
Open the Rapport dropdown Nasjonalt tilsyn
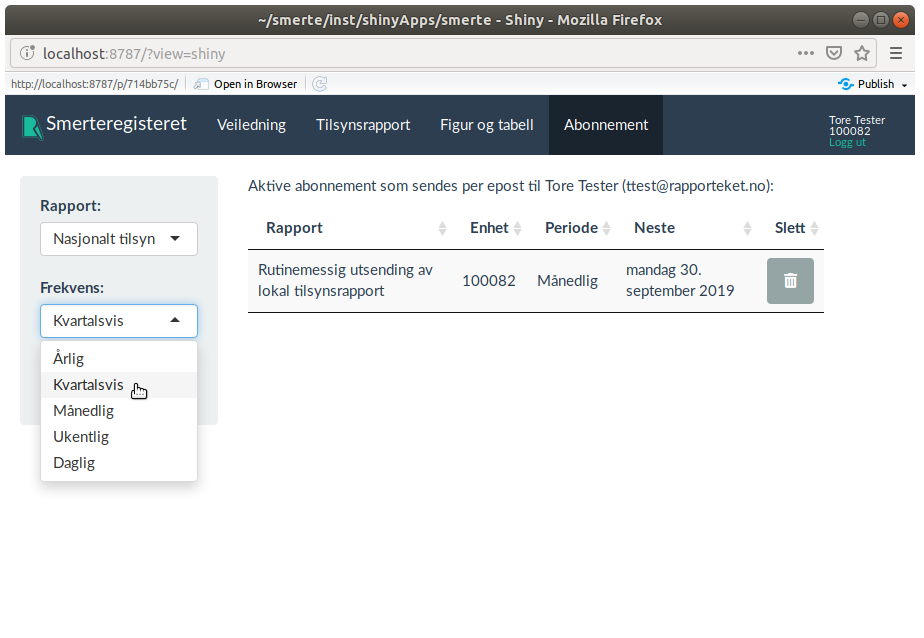click(x=118, y=239)
